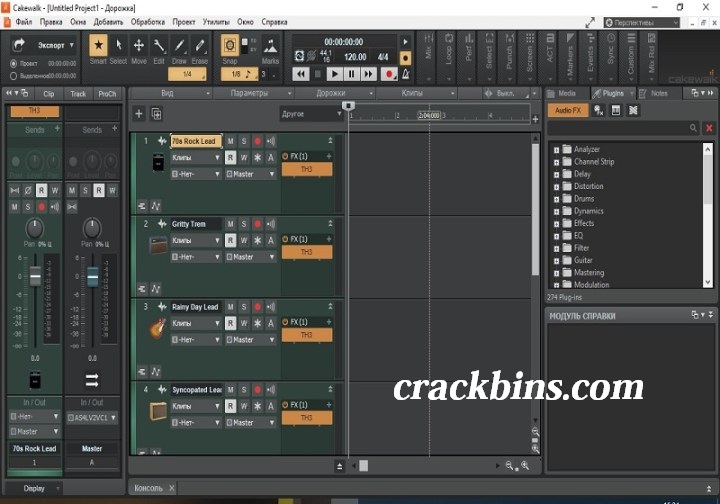Open the Display options dropdown
Image resolution: width=720 pixels, height=504 pixels.
tap(35, 488)
